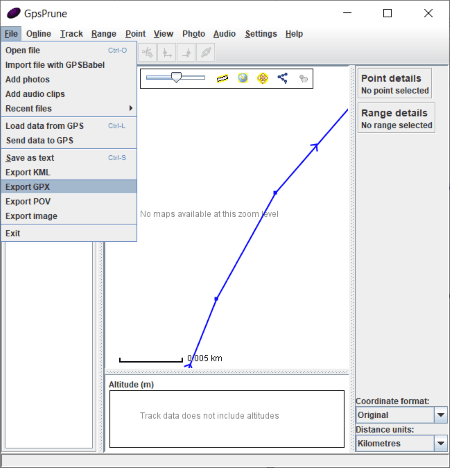Click the 'No range selected' text
The image size is (450, 468).
(x=397, y=125)
